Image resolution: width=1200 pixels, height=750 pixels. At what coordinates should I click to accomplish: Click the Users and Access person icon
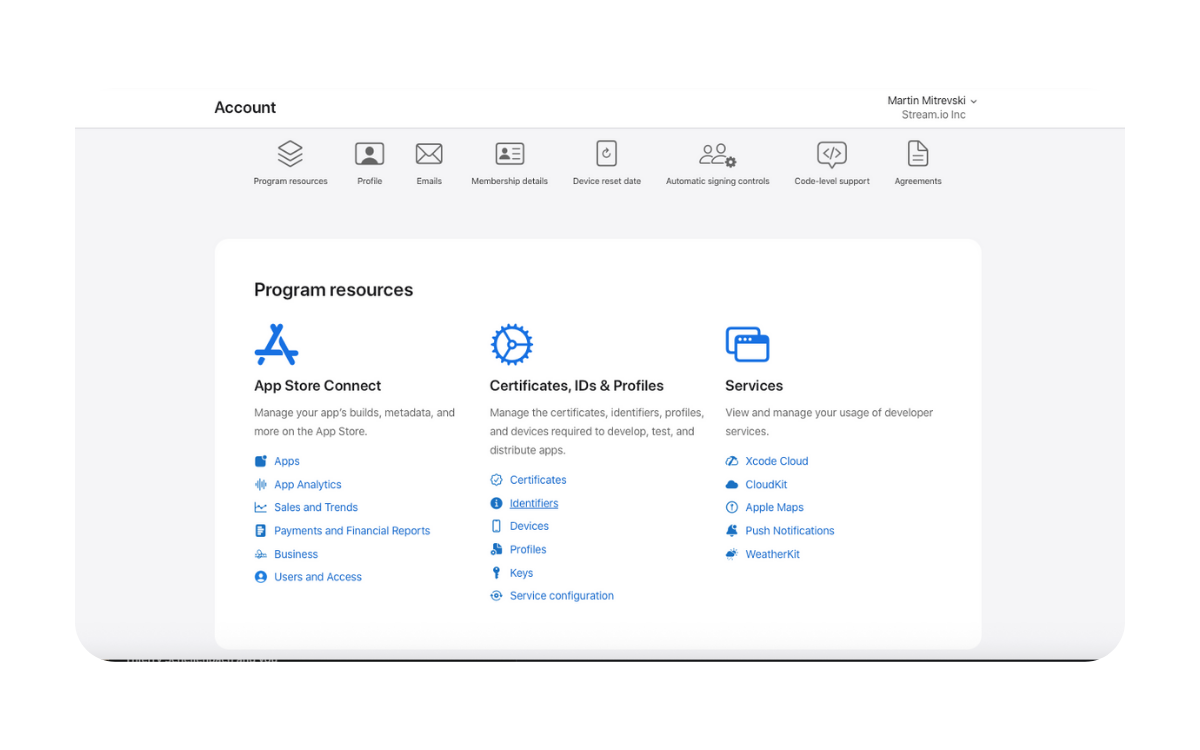click(261, 577)
